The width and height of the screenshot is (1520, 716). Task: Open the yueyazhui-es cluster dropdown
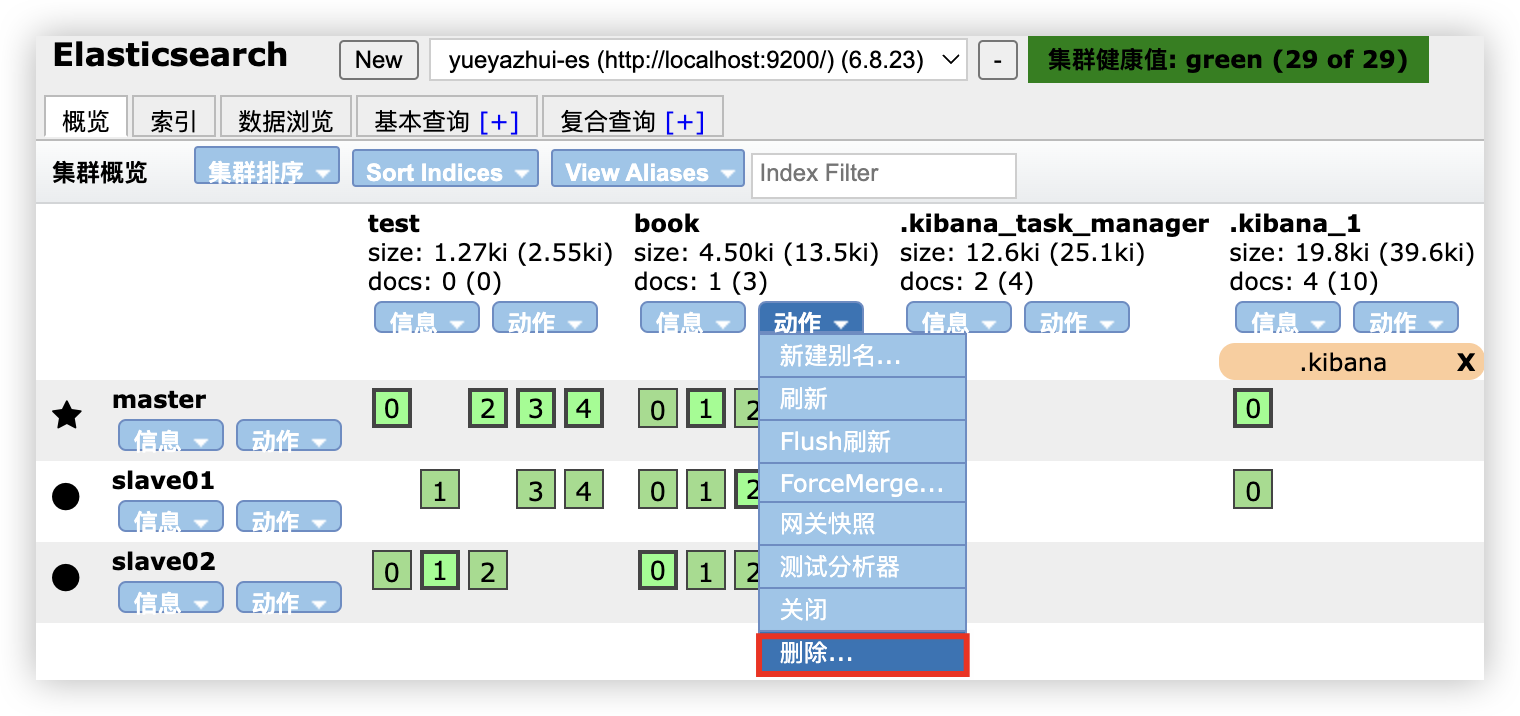click(698, 60)
